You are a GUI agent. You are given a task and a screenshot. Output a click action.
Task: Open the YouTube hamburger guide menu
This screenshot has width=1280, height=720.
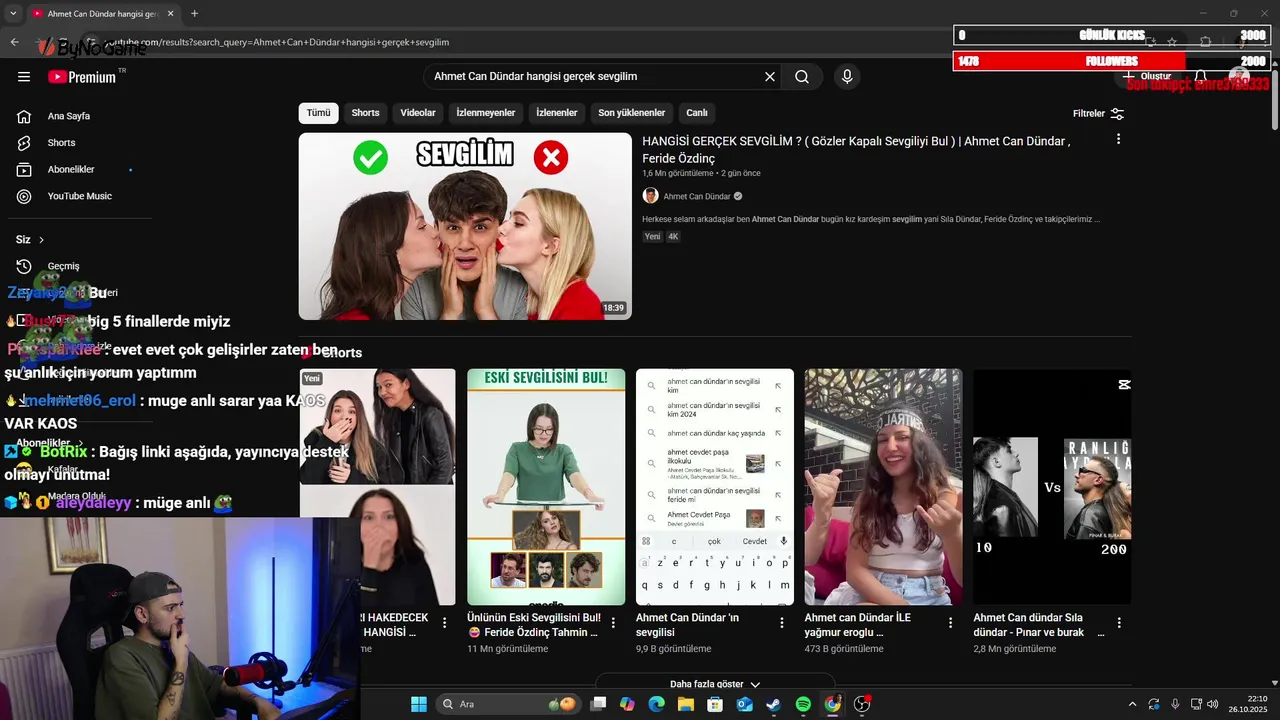(x=24, y=77)
